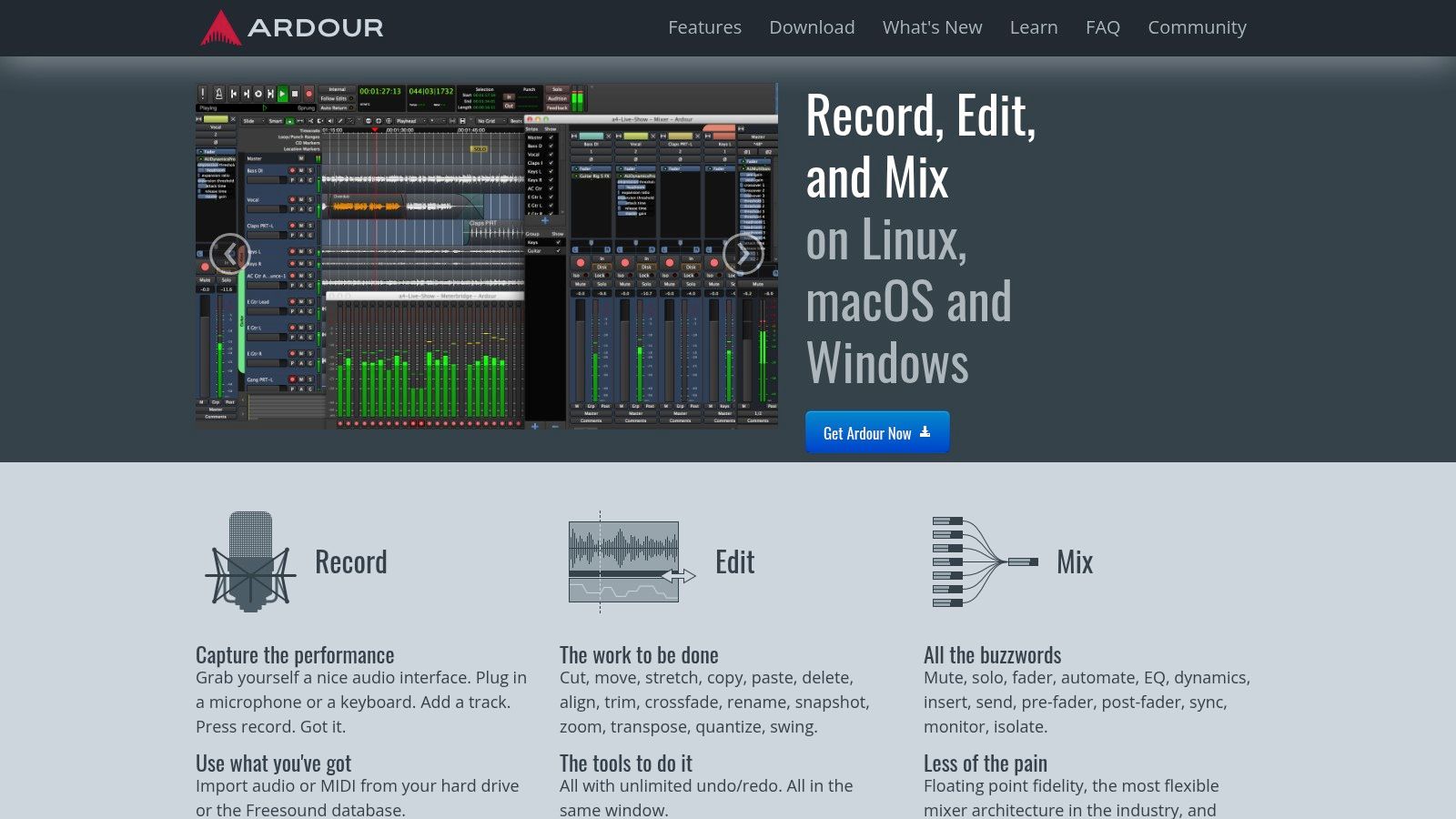The height and width of the screenshot is (819, 1456).
Task: Click the Get Ardour Now button
Action: point(877,432)
